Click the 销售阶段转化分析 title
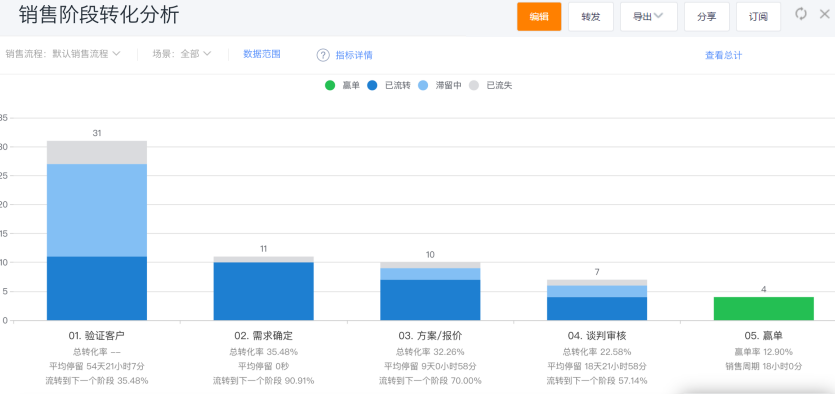Viewport: 835px width, 394px height. pyautogui.click(x=99, y=15)
